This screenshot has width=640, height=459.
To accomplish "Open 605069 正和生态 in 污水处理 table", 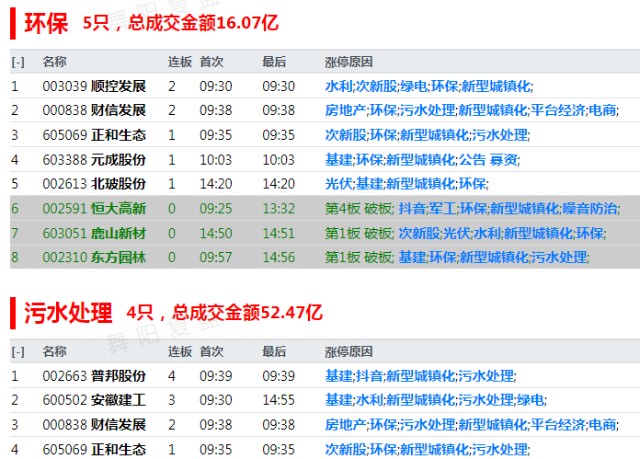I will 94,449.
